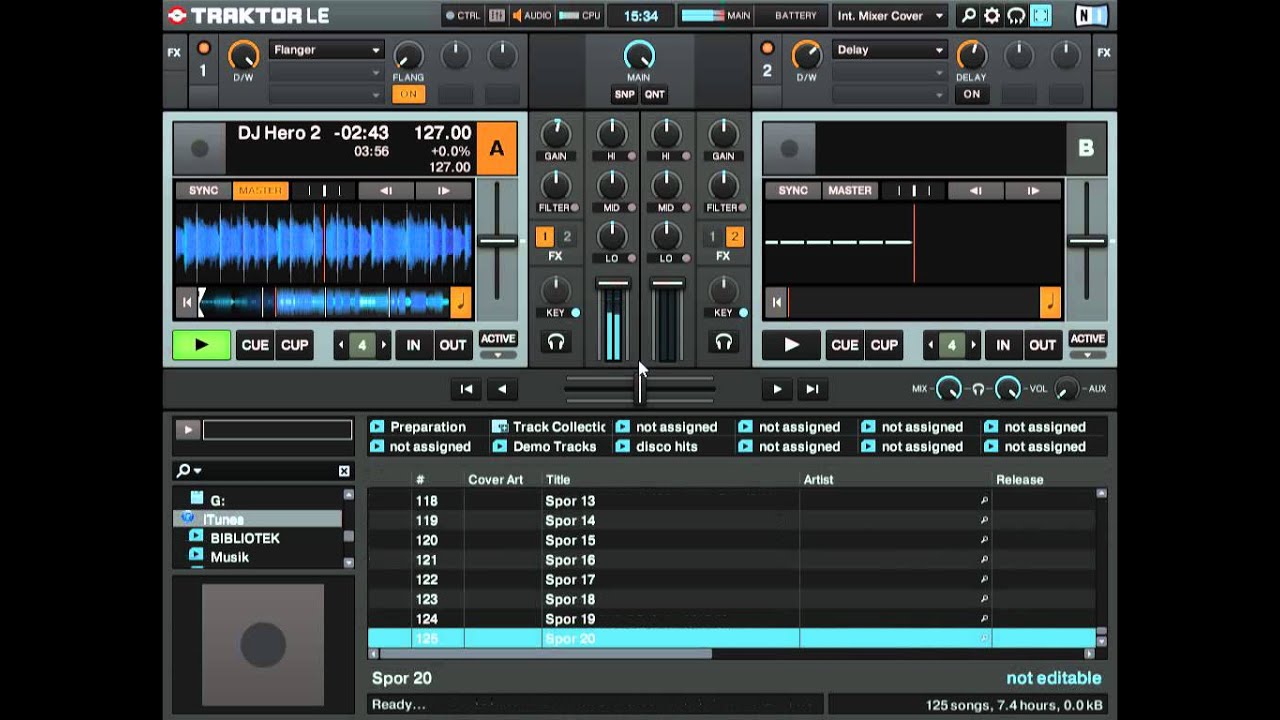Screen dimensions: 1280x720
Task: Click Deck B tempo bend up arrow
Action: [1033, 191]
